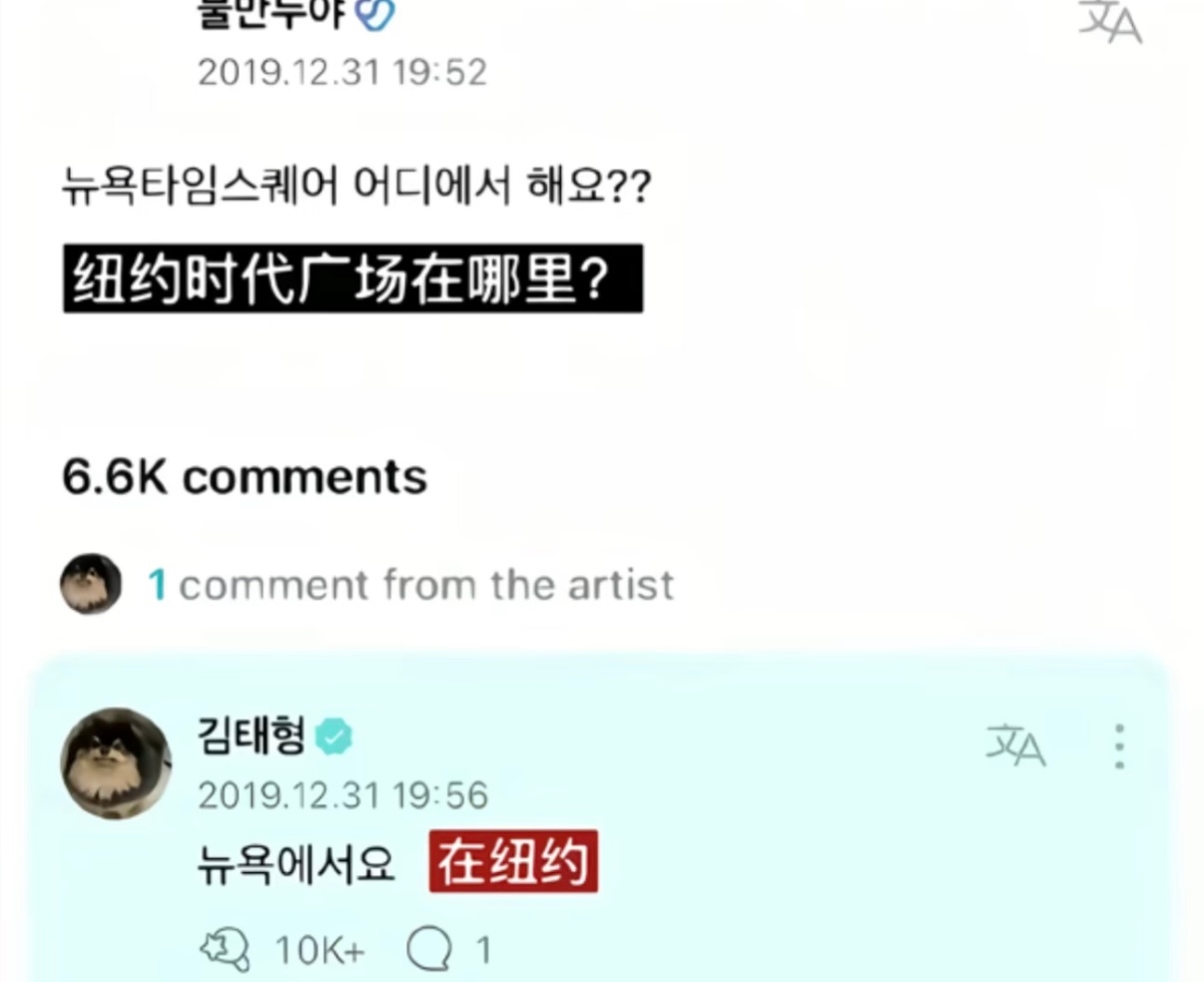Screen dimensions: 1204x982
Task: Click the black Chinese subtitle 纽约时代广场在哪里
Action: tap(353, 278)
